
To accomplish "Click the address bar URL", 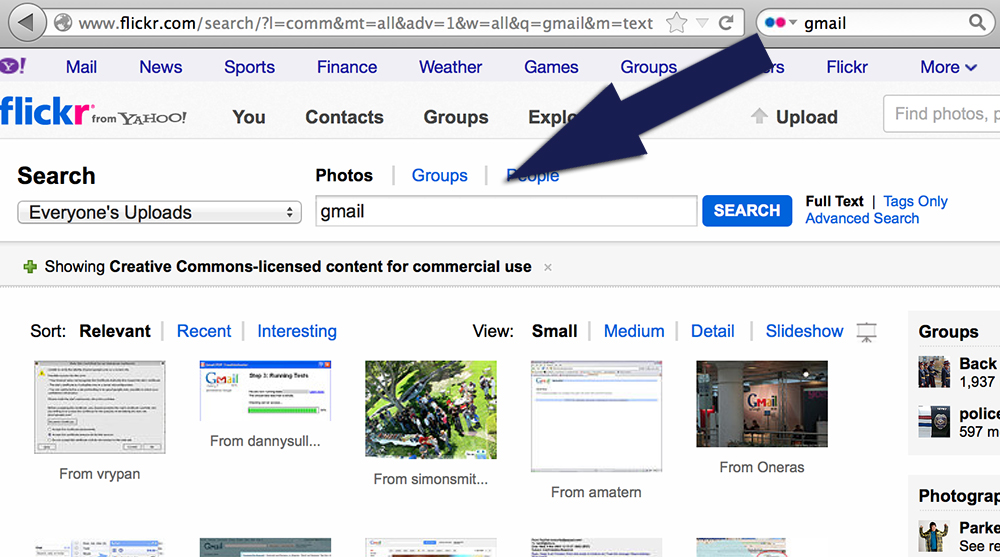I will point(365,24).
